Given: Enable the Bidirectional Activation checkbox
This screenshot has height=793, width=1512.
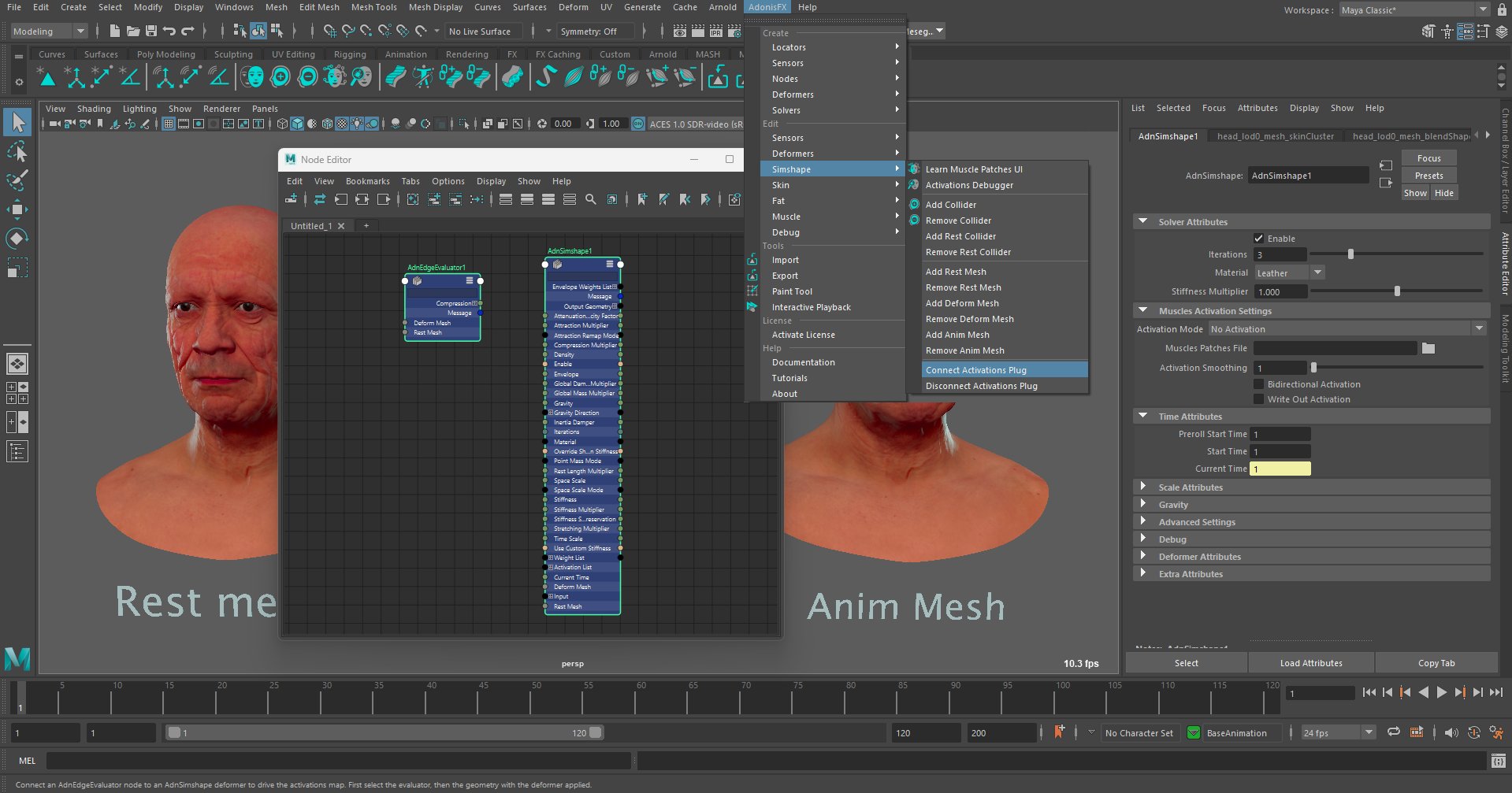Looking at the screenshot, I should click(x=1258, y=384).
